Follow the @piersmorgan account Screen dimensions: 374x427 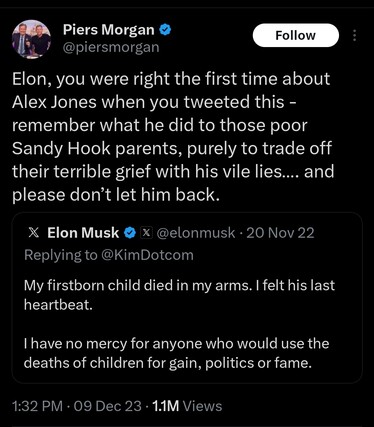coord(296,35)
